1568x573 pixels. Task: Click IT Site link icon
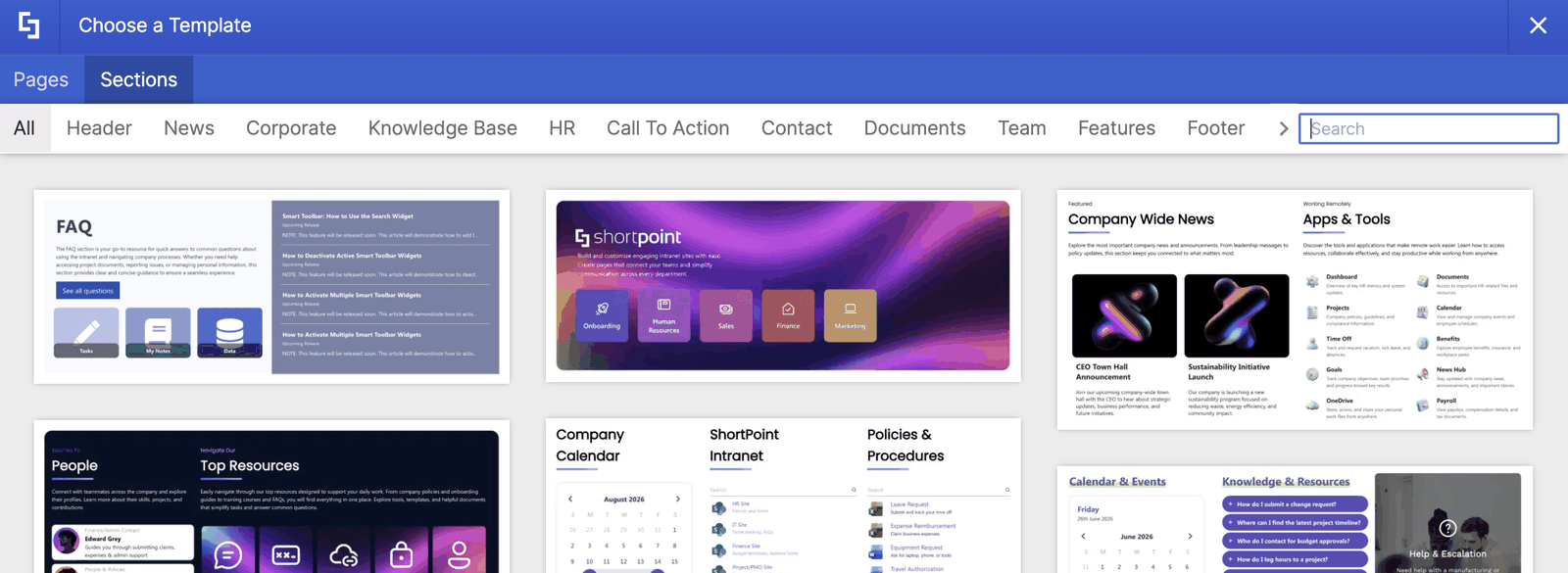[718, 528]
